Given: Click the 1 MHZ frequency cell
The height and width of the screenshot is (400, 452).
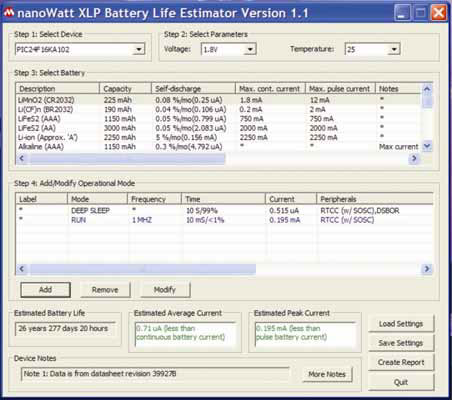Looking at the screenshot, I should [142, 220].
